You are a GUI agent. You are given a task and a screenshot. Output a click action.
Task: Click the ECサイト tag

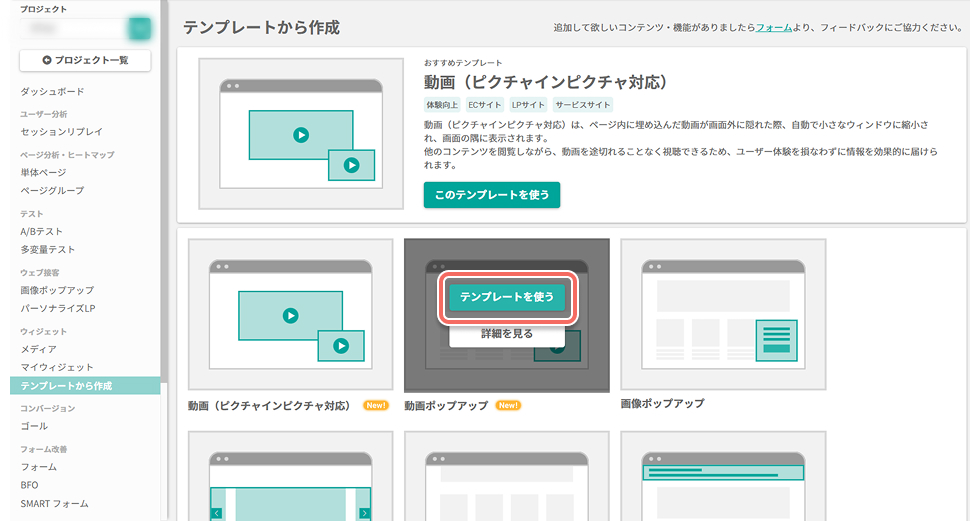[485, 105]
